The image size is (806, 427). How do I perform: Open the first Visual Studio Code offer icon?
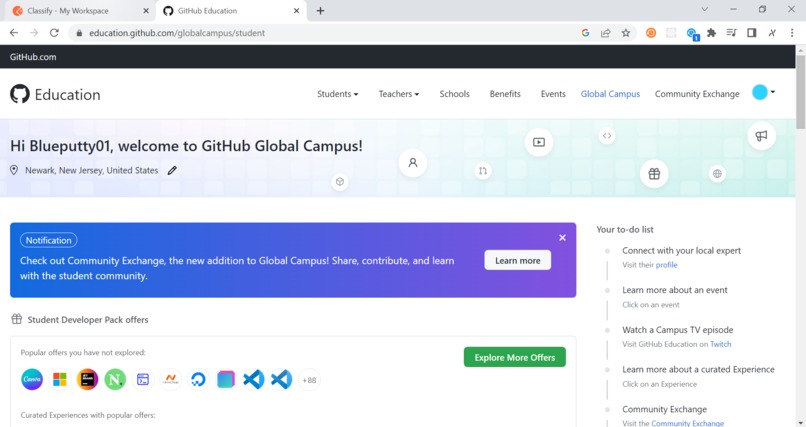pos(254,380)
